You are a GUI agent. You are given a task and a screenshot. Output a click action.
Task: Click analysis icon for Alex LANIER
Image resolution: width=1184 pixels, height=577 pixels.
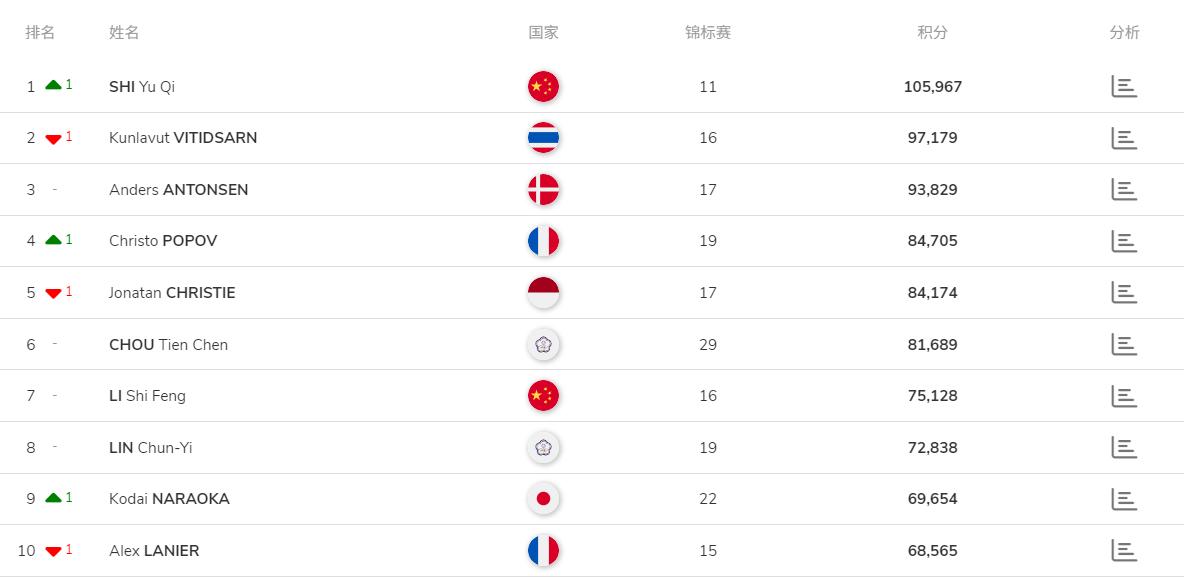point(1124,550)
